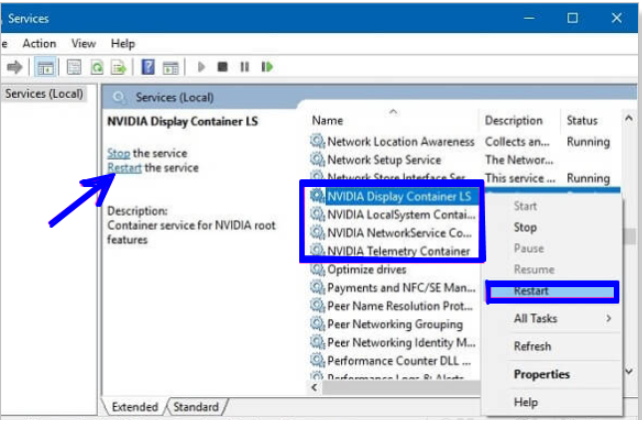Click gear icon of Network Location Awareness
This screenshot has height=423, width=643.
(x=317, y=141)
